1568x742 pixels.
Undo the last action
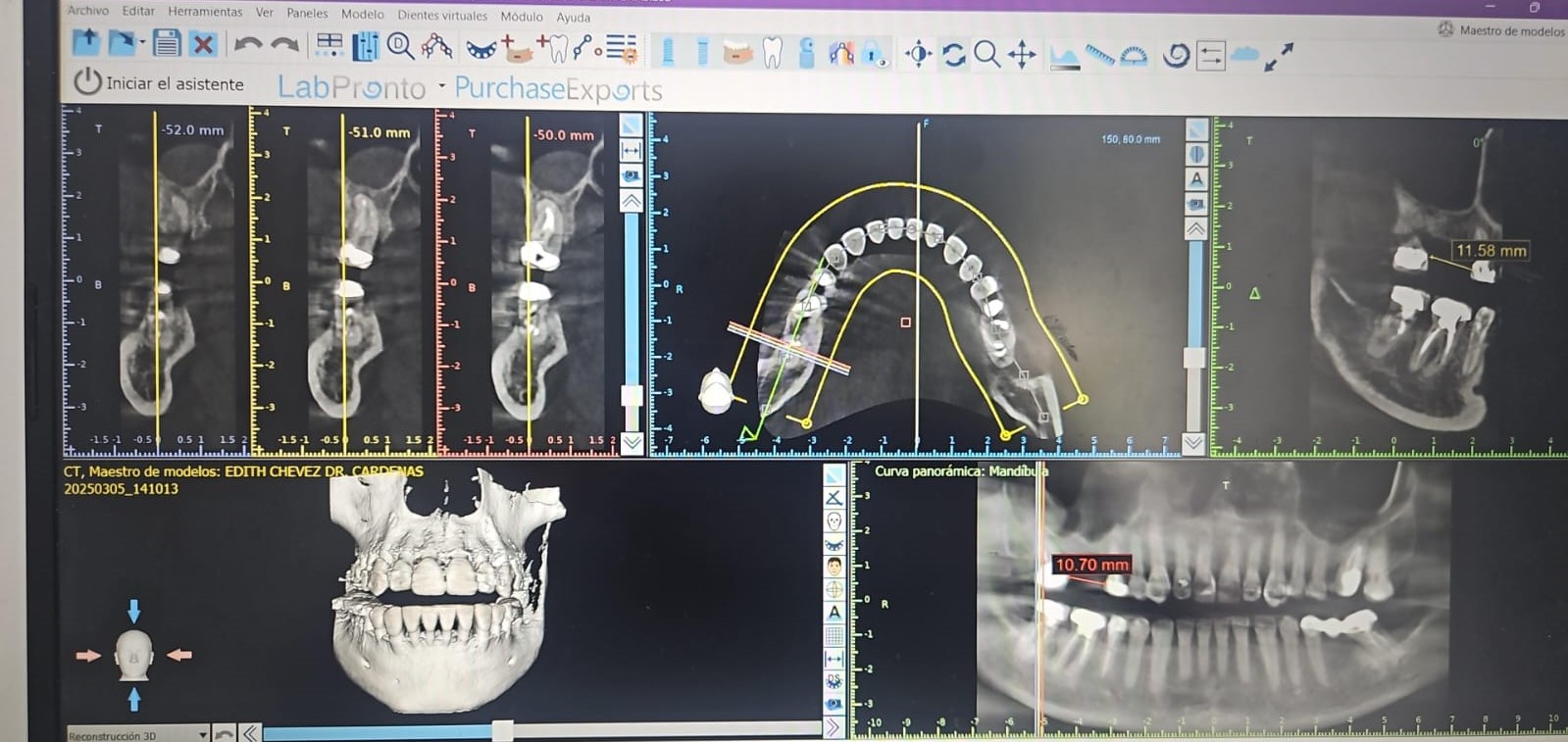[248, 44]
